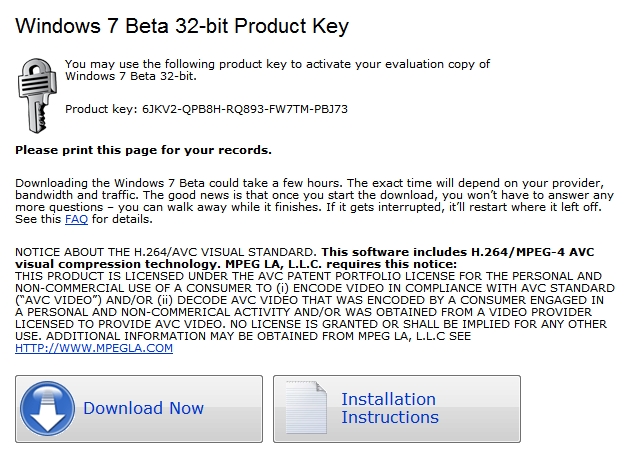Click 'You may use the following product key' line
633x469 pixels.
(277, 64)
